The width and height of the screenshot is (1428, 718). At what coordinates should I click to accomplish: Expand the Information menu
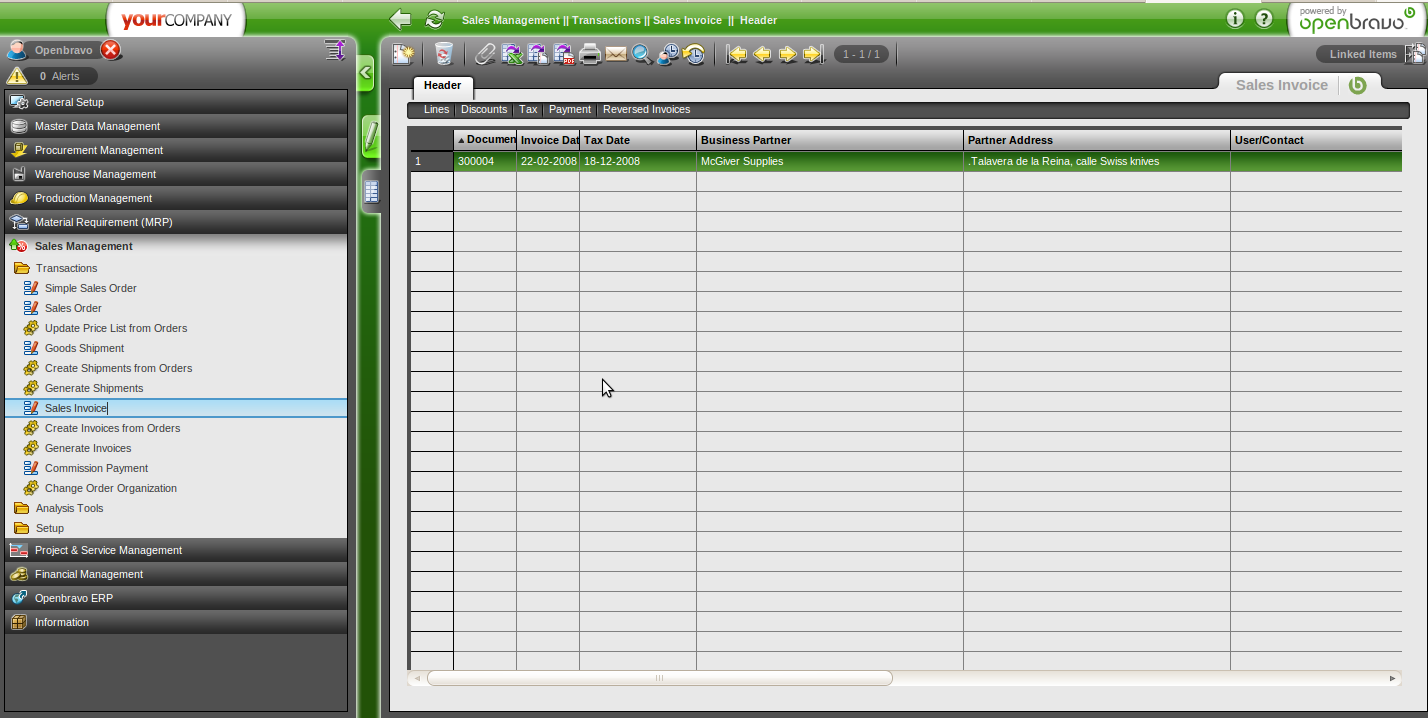(176, 622)
